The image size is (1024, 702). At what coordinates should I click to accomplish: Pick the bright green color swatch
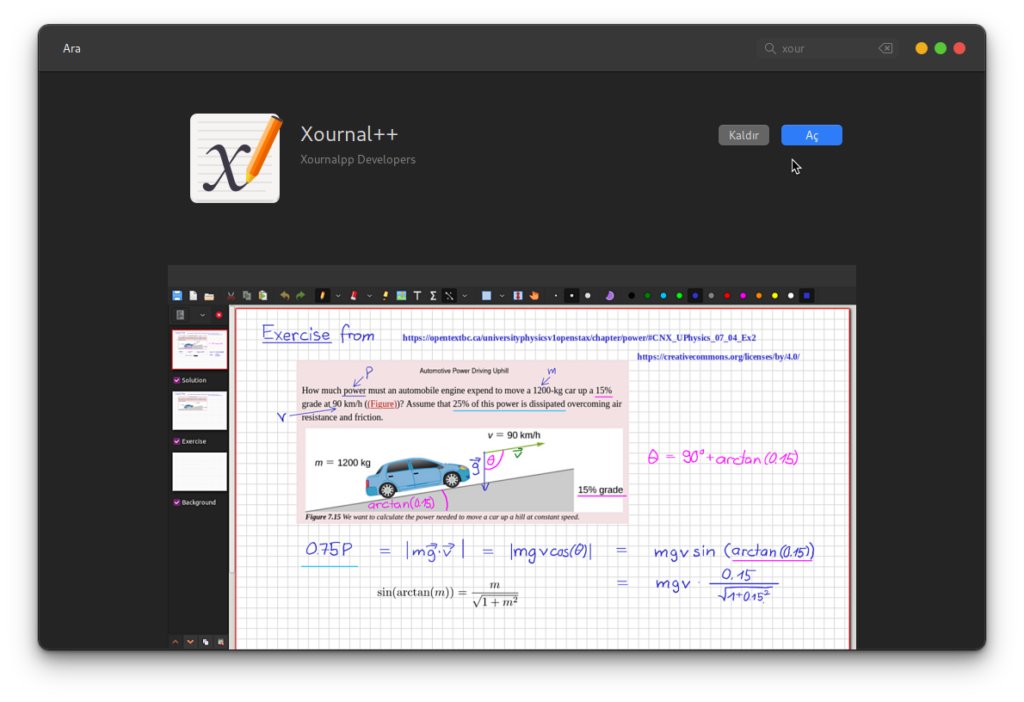679,296
